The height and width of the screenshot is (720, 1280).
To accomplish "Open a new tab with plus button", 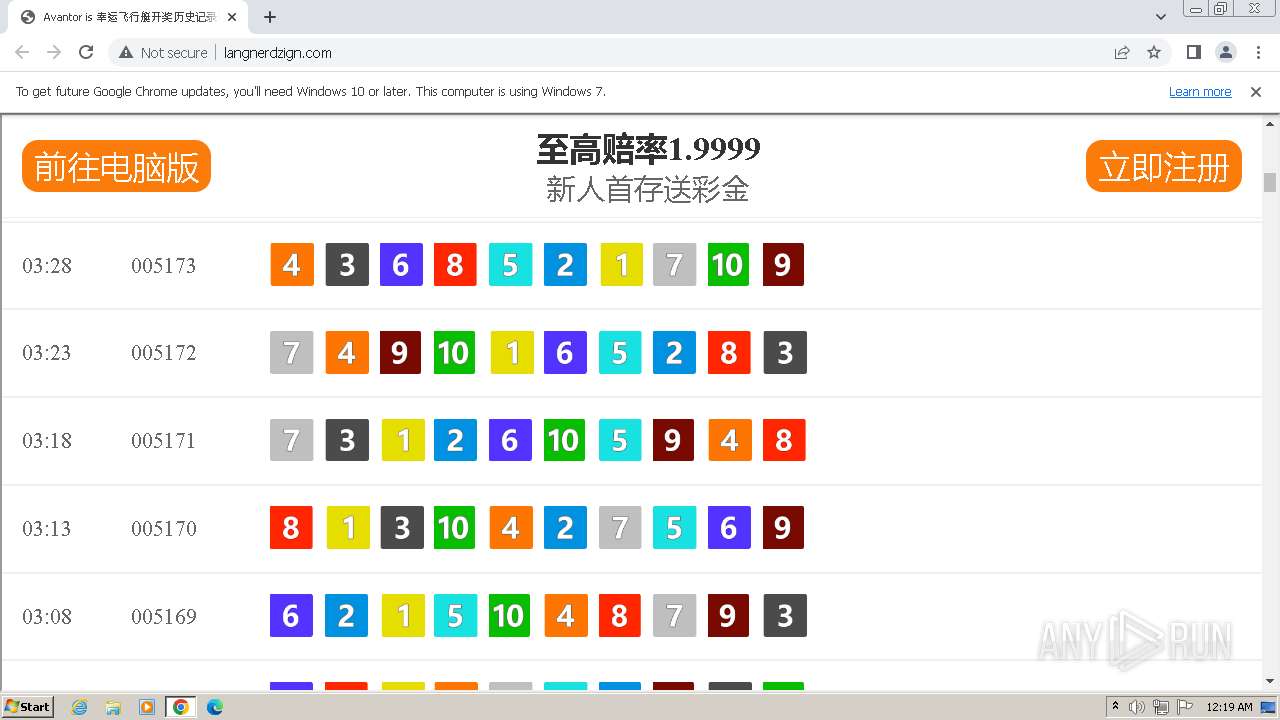I will click(270, 17).
